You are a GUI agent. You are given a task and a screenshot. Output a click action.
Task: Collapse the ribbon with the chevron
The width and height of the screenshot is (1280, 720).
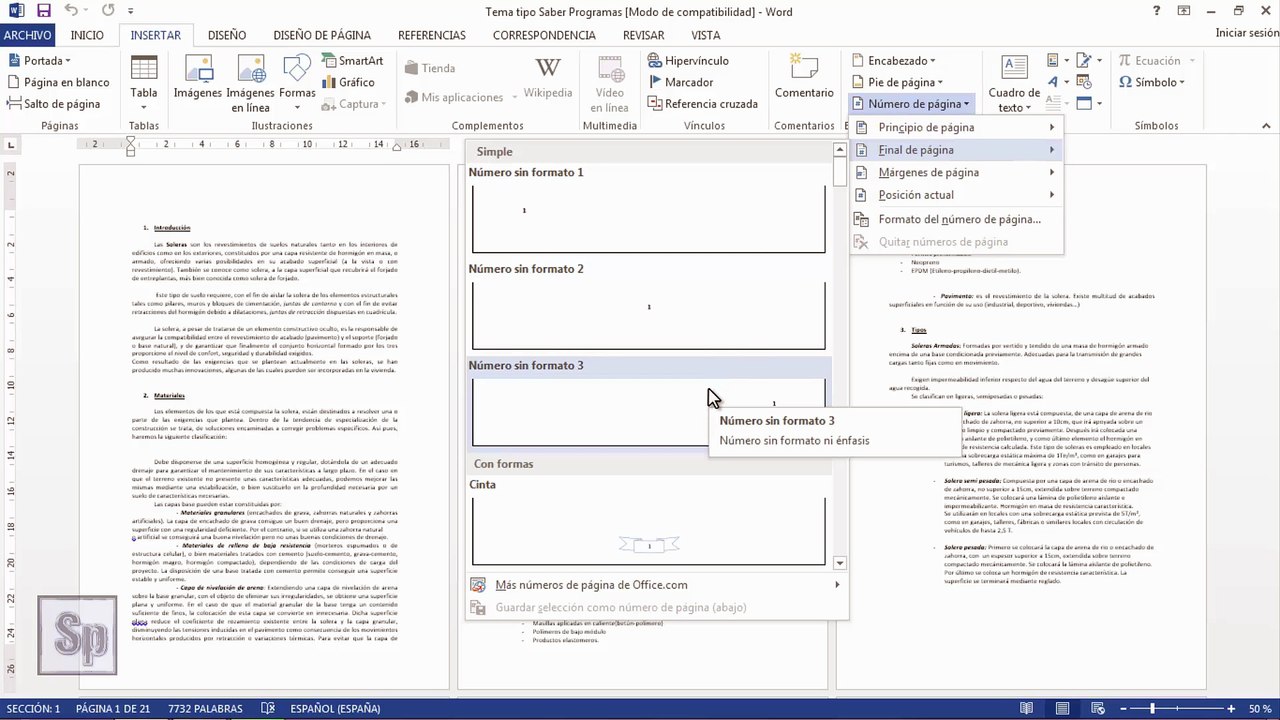click(x=1268, y=126)
